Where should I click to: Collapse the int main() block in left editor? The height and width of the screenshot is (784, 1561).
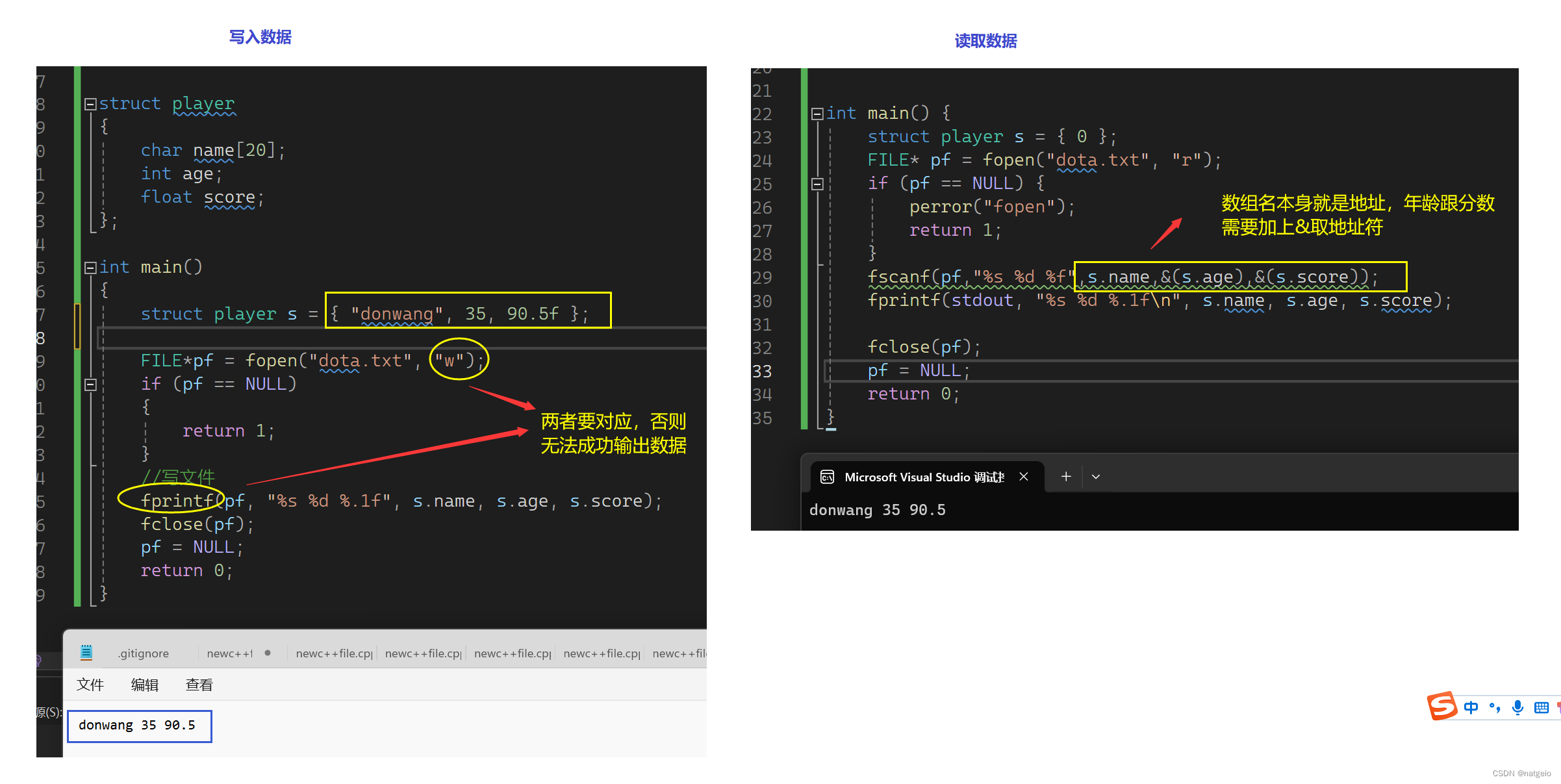(90, 268)
